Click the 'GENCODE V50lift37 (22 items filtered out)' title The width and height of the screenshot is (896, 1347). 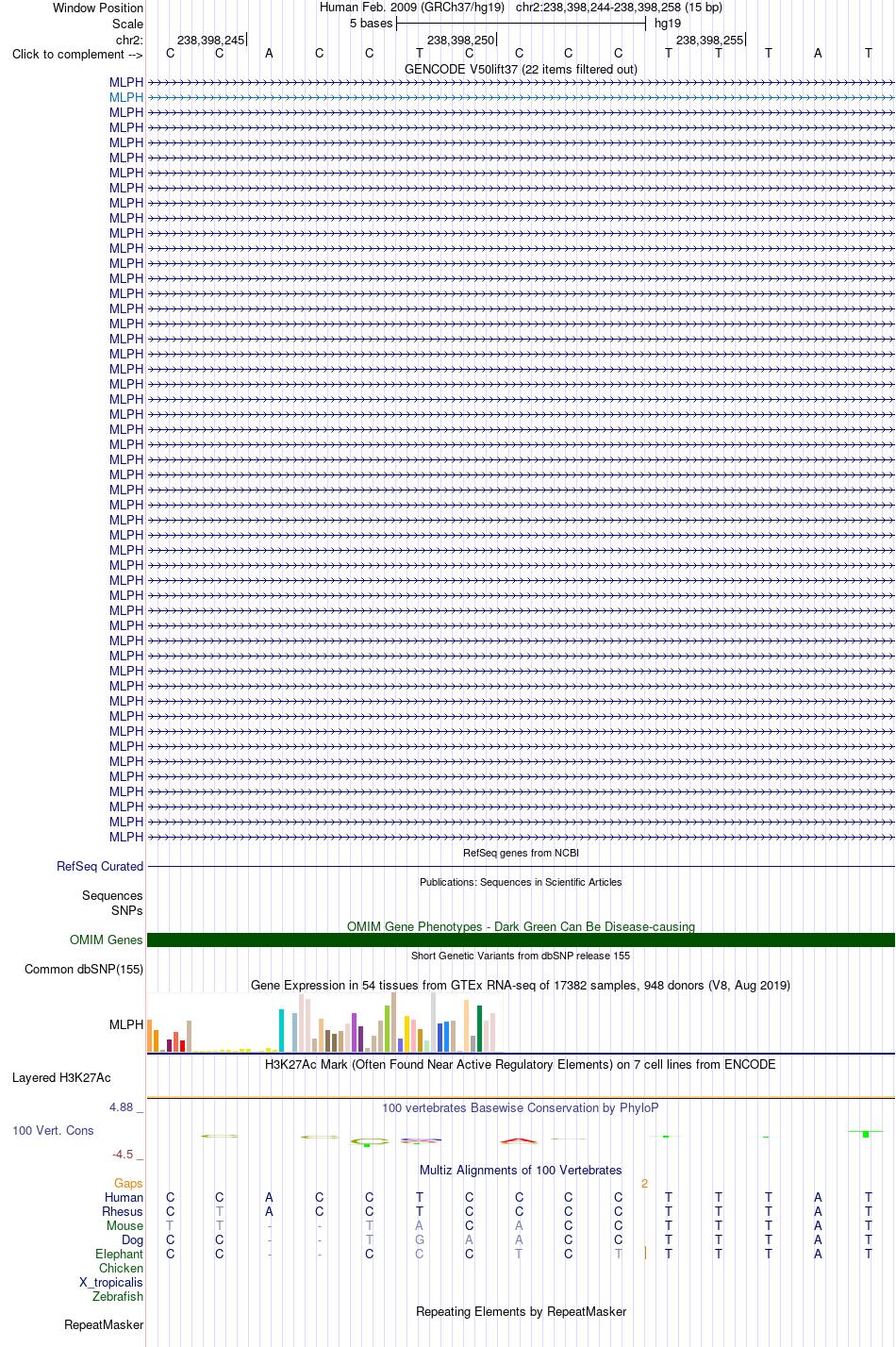tap(521, 69)
